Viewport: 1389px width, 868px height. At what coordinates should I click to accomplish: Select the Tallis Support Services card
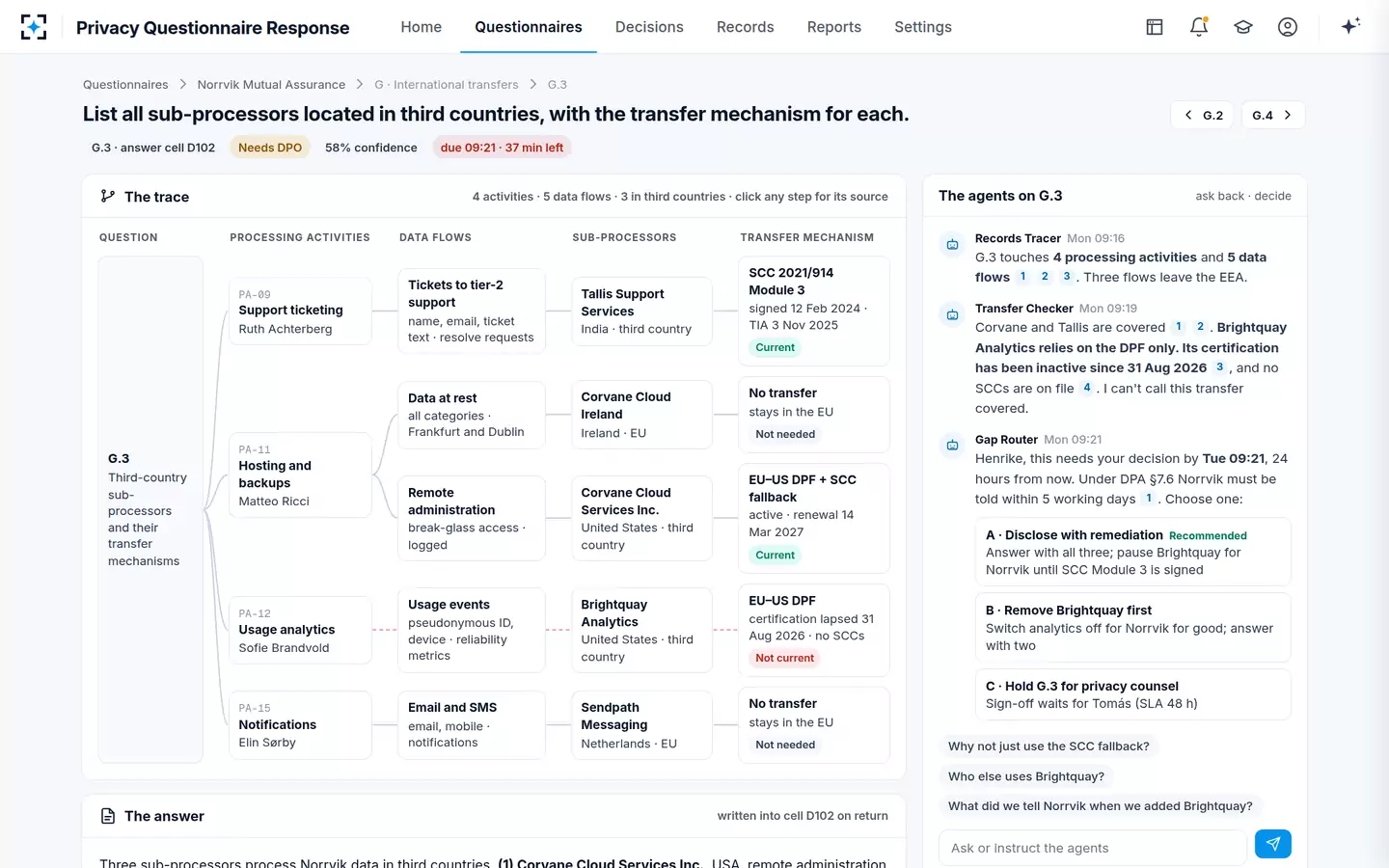[x=641, y=312]
